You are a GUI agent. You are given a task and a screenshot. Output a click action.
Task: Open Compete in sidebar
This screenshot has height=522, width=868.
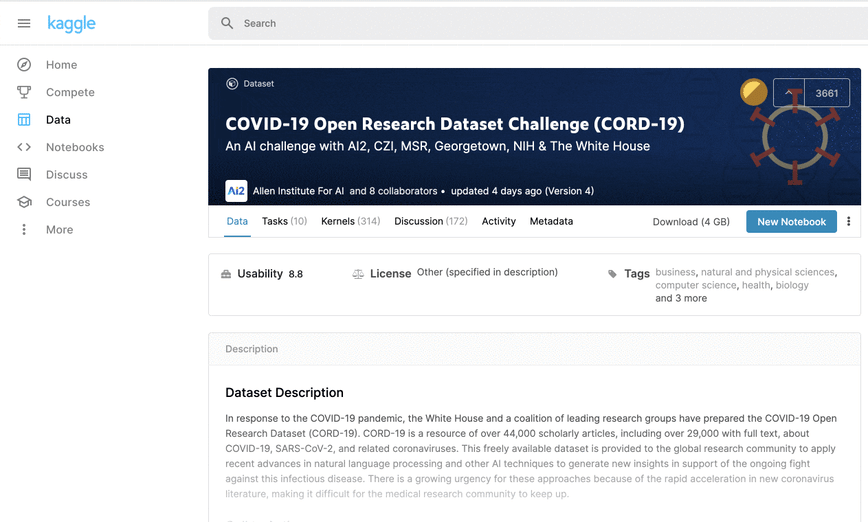coord(70,92)
